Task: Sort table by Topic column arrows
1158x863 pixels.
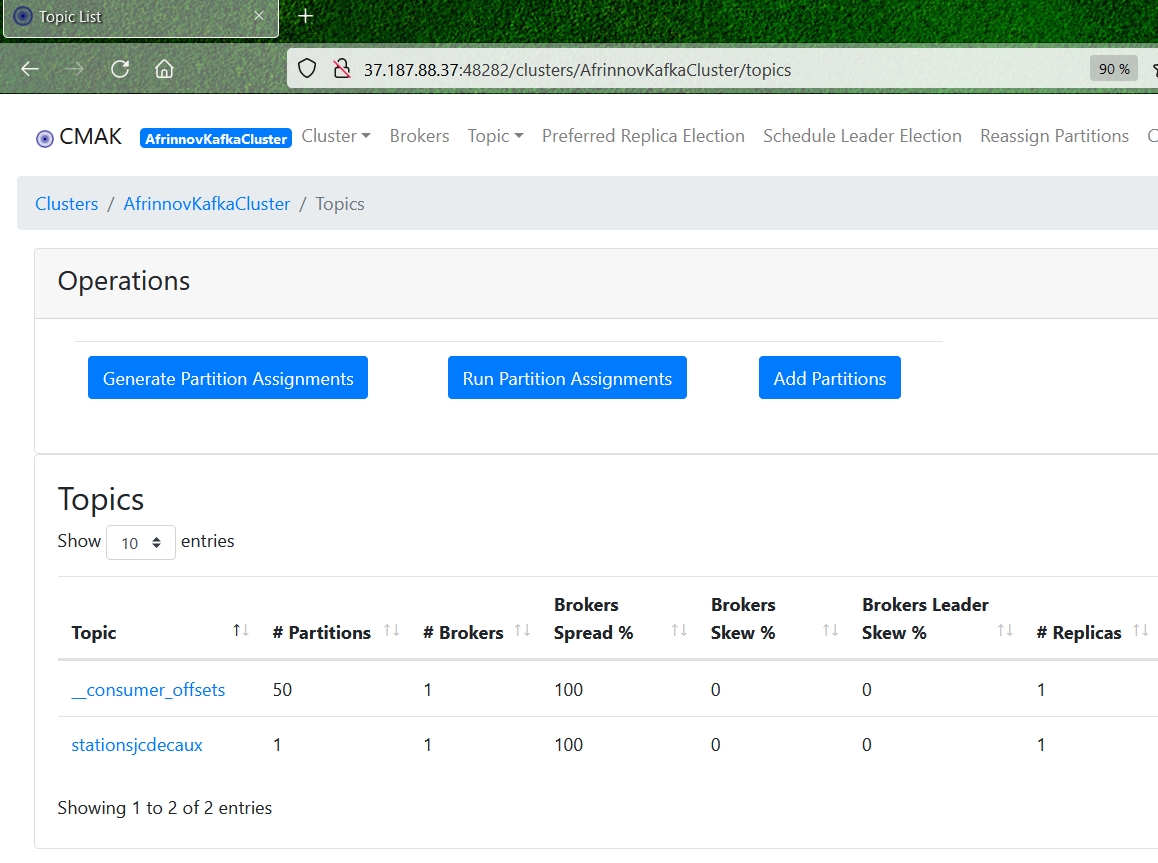Action: pyautogui.click(x=241, y=631)
